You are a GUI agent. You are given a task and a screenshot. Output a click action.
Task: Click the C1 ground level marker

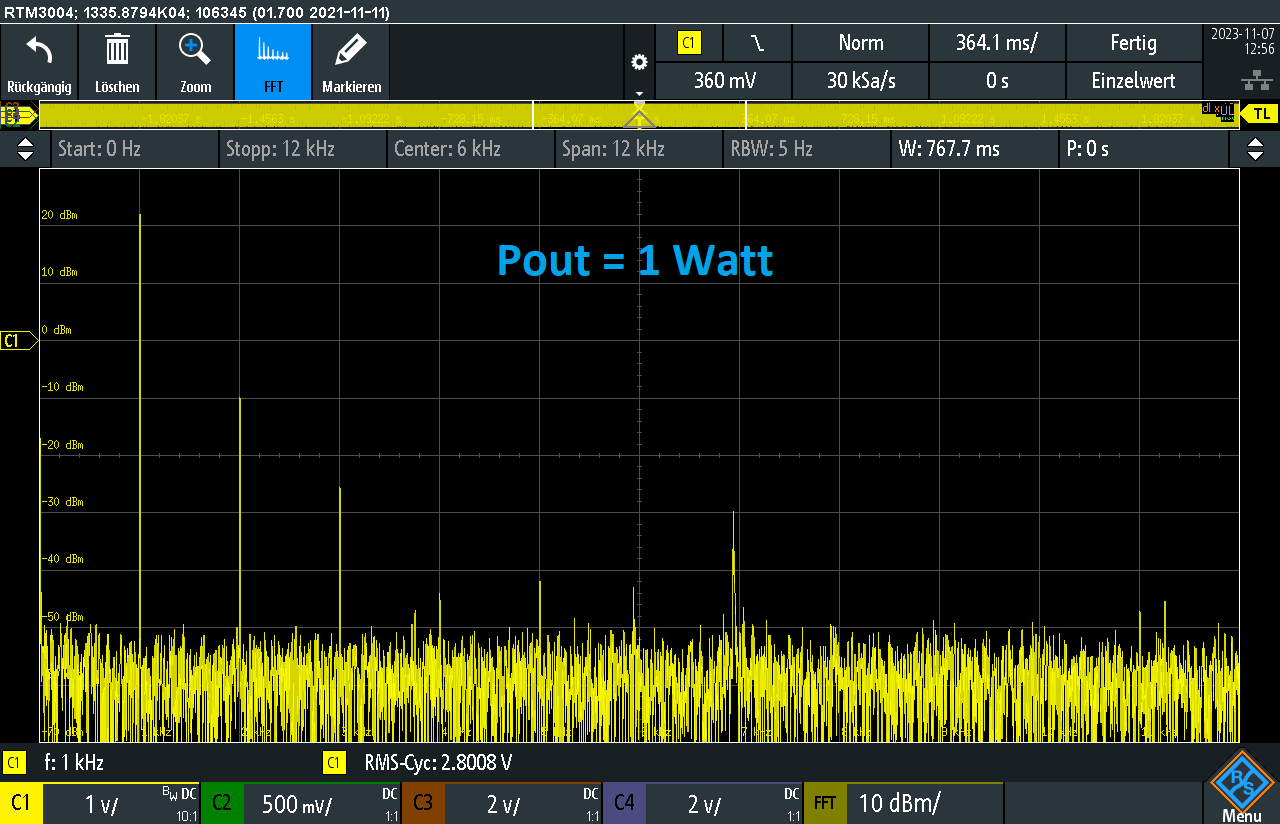pyautogui.click(x=18, y=341)
